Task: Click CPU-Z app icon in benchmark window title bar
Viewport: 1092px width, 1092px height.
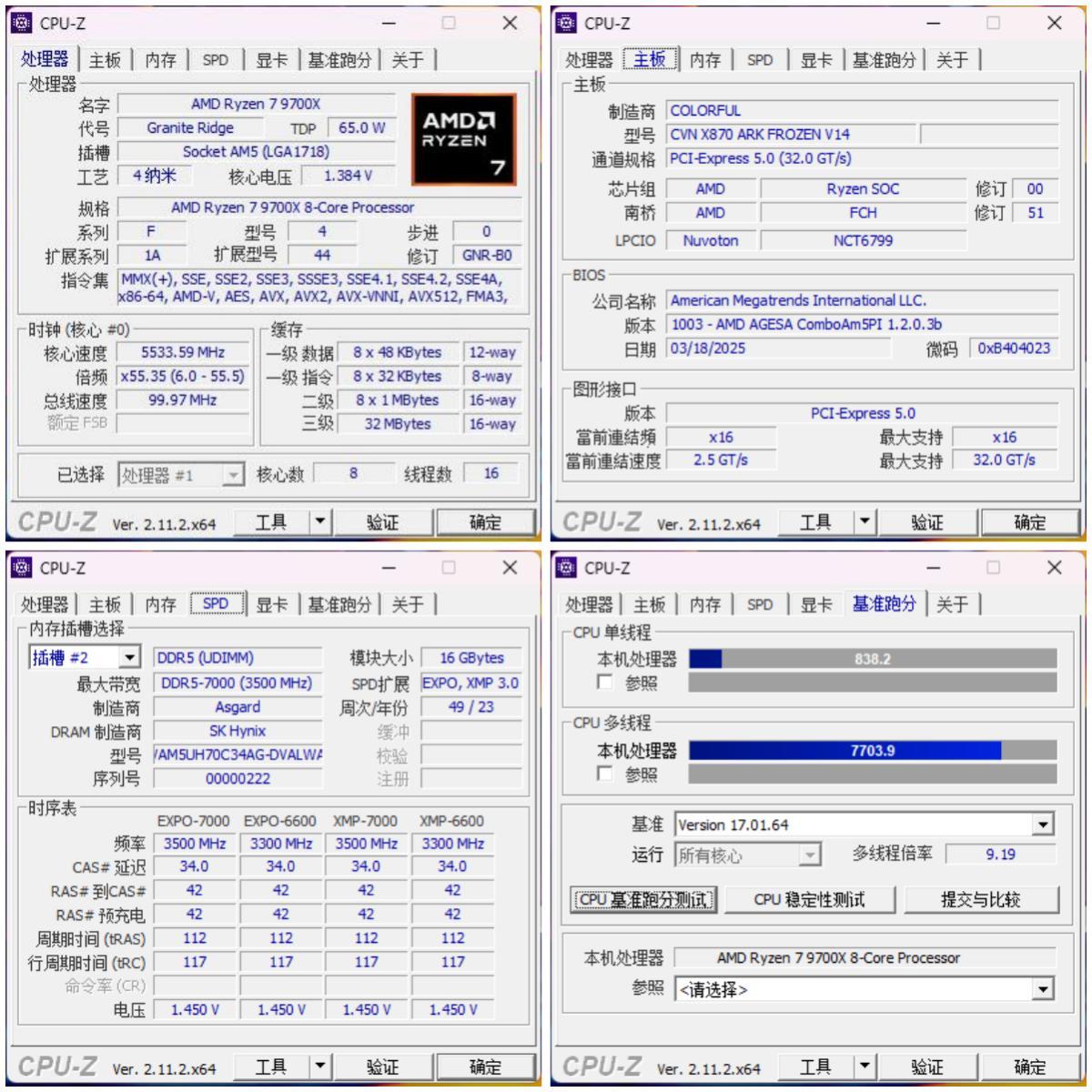Action: coord(566,567)
